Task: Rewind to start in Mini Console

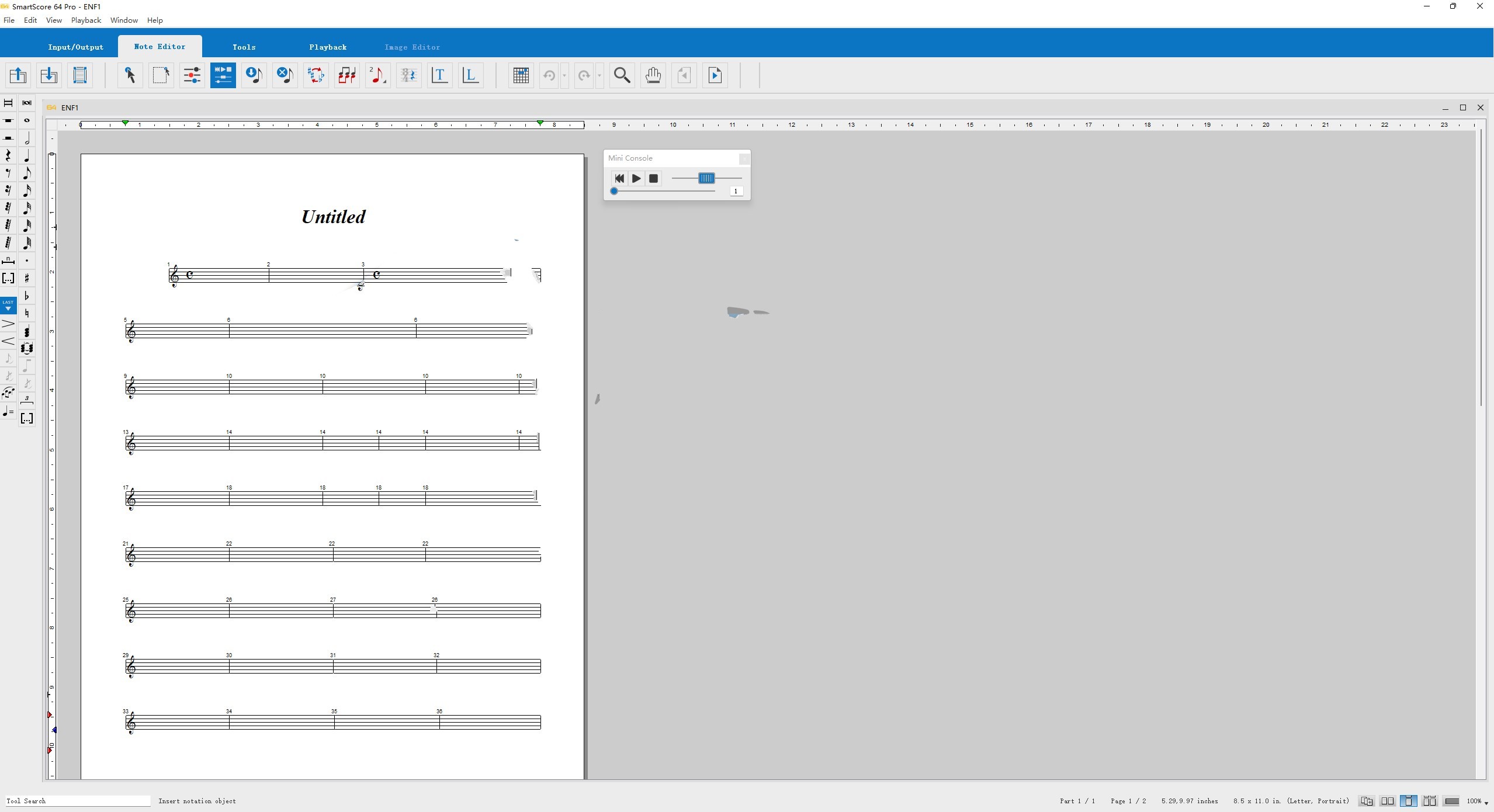Action: 619,179
